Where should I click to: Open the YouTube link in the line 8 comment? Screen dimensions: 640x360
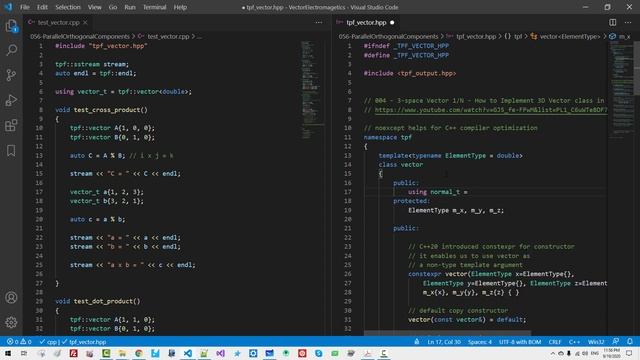(491, 110)
